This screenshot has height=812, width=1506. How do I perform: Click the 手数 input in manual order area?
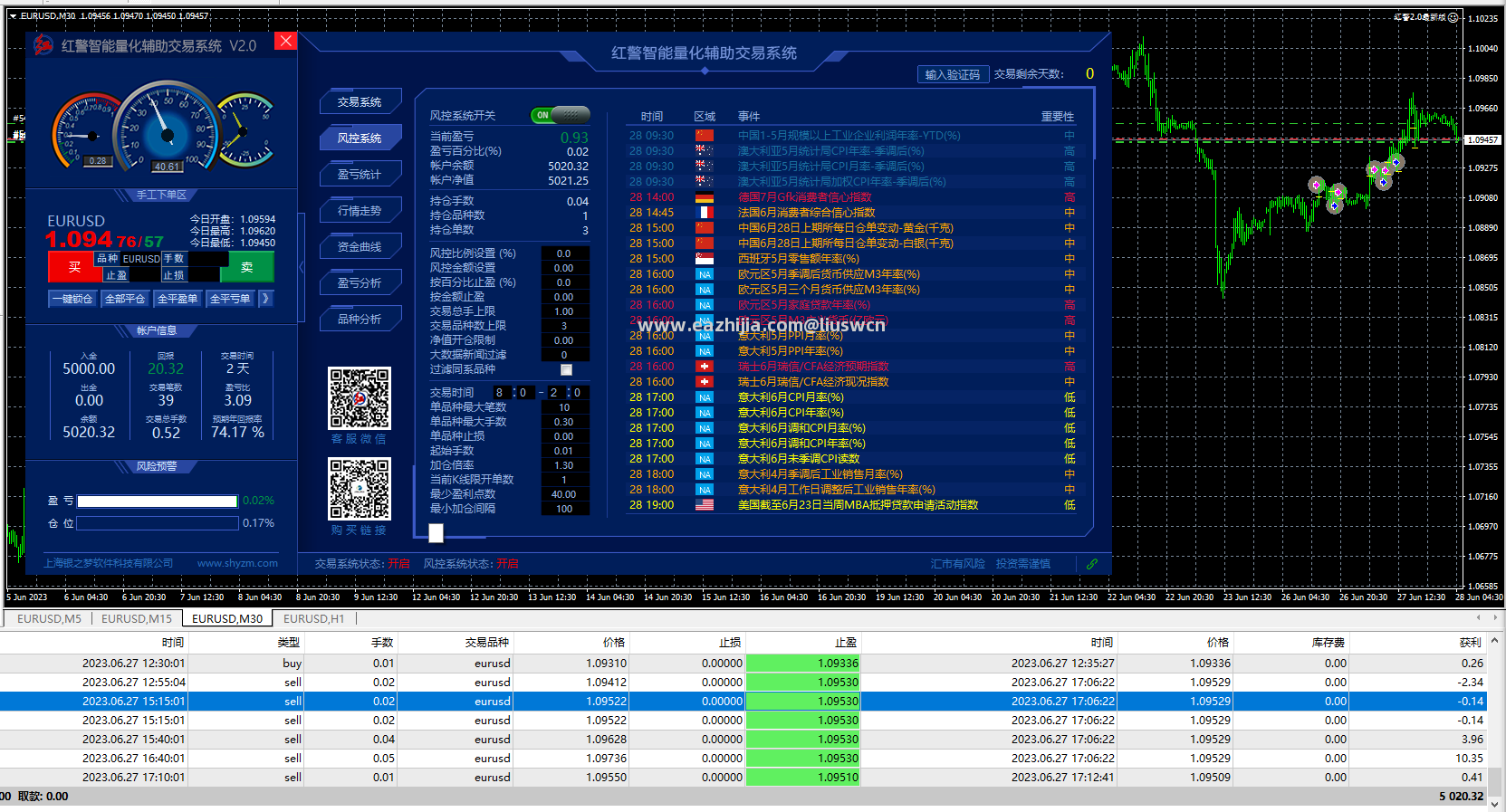point(206,258)
